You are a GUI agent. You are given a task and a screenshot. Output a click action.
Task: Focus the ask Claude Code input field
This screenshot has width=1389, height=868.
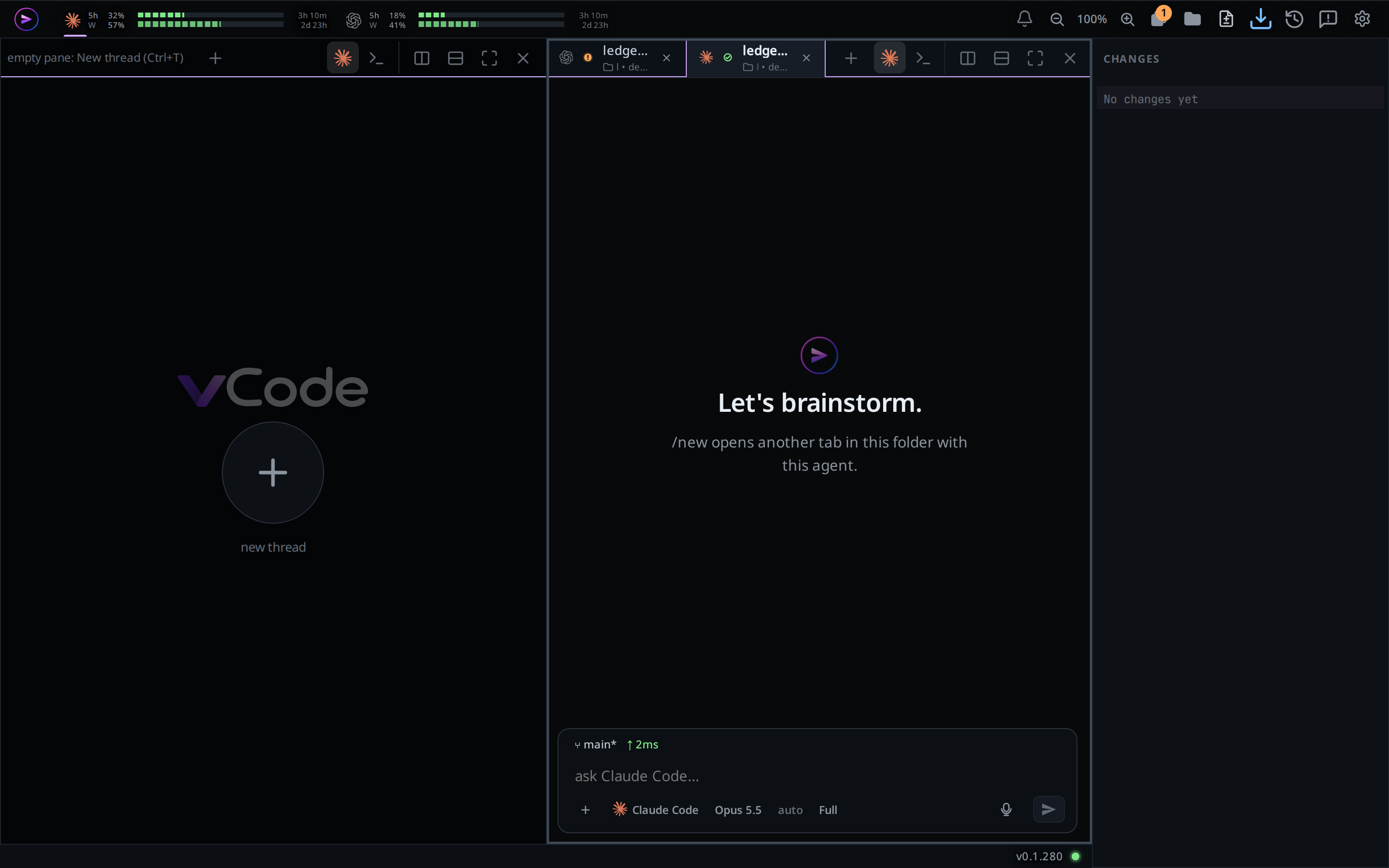(x=817, y=776)
